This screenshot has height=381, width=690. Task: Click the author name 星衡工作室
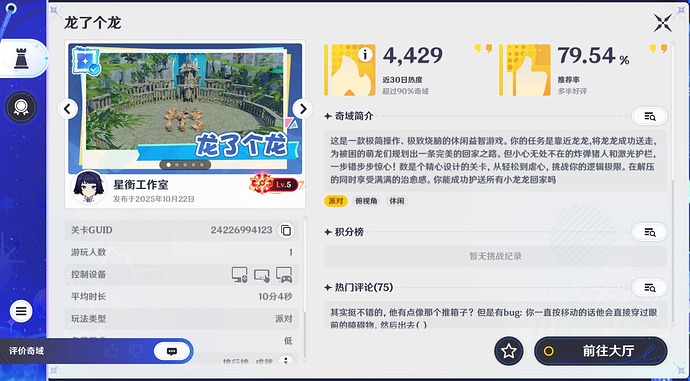click(141, 185)
